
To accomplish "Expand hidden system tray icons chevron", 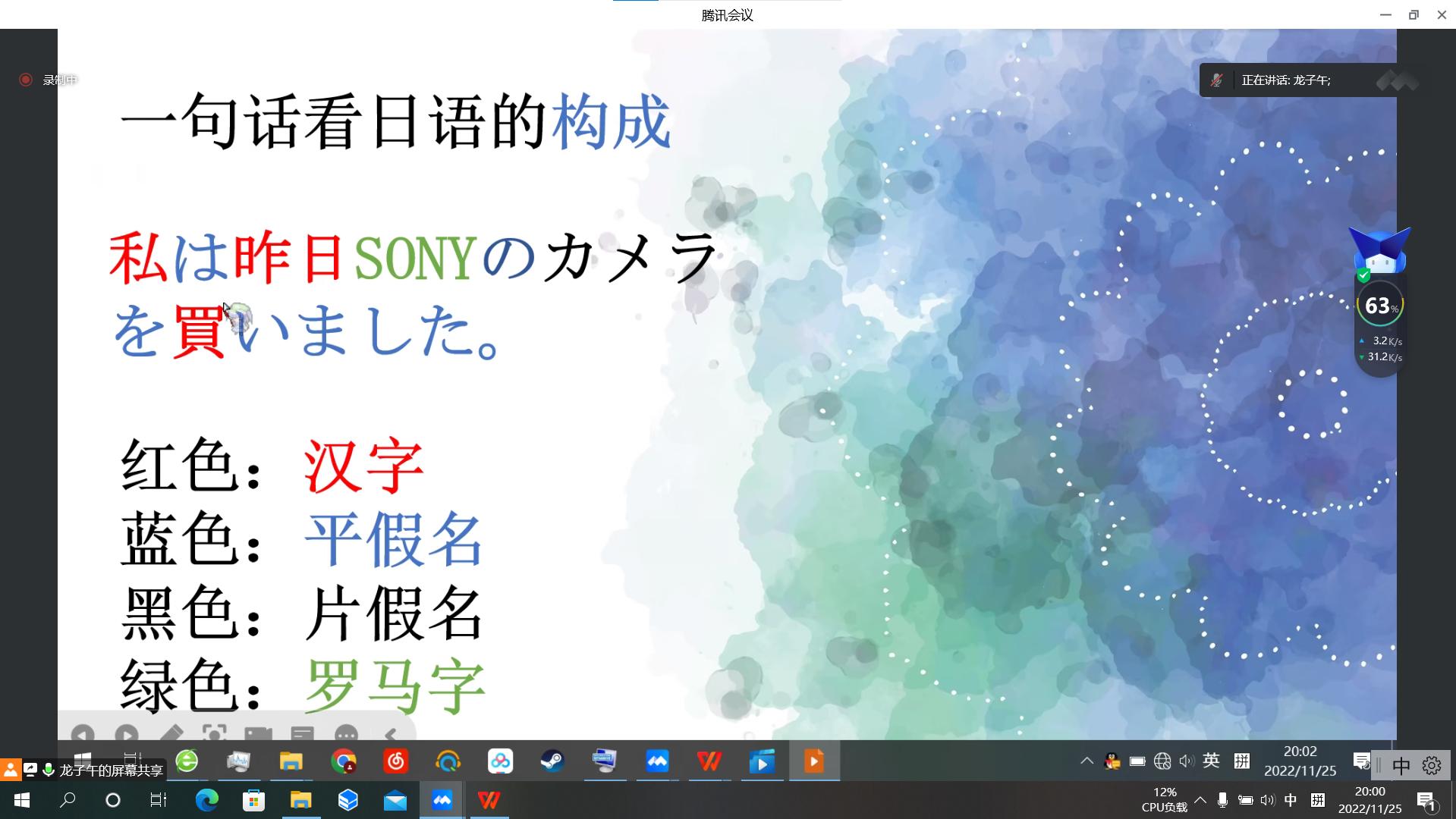I will pyautogui.click(x=1200, y=800).
